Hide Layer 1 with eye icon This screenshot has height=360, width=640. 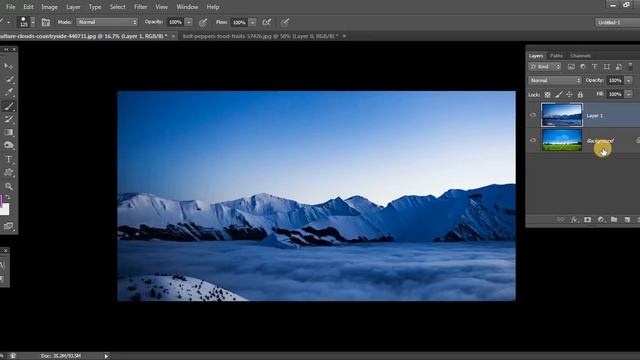(x=533, y=115)
